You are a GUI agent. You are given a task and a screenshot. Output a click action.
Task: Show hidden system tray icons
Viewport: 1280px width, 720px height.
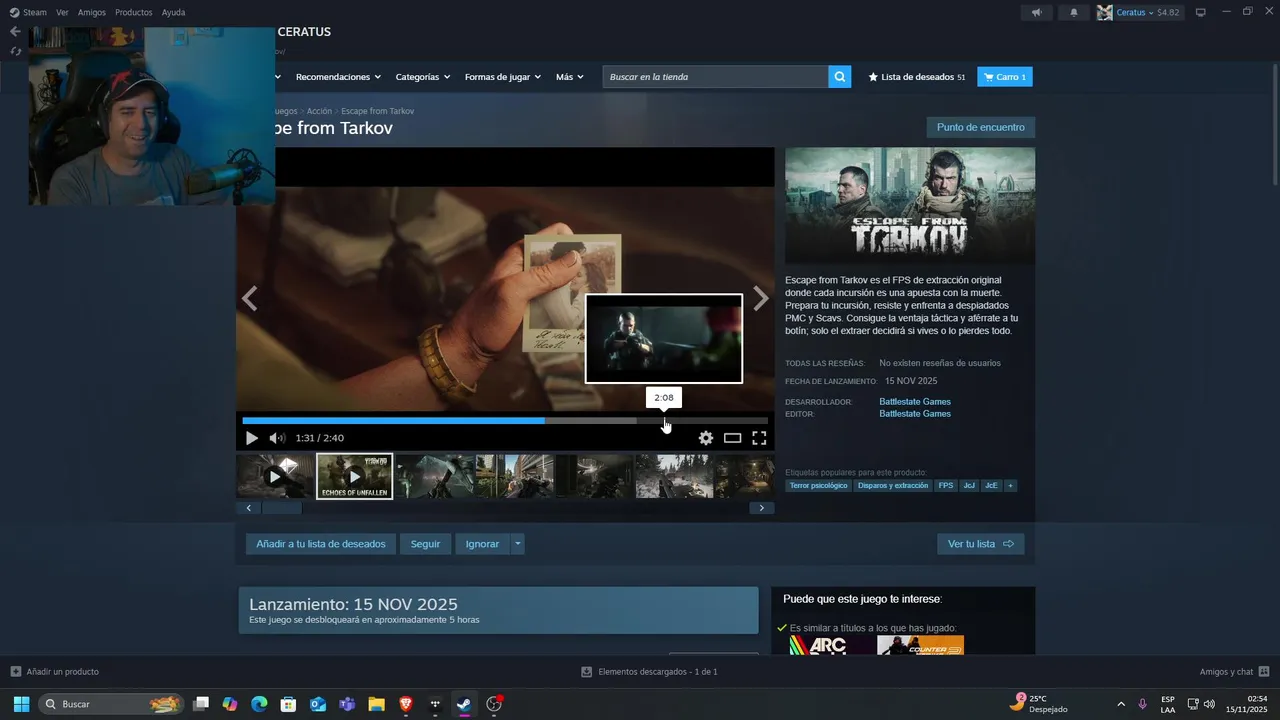pyautogui.click(x=1120, y=704)
